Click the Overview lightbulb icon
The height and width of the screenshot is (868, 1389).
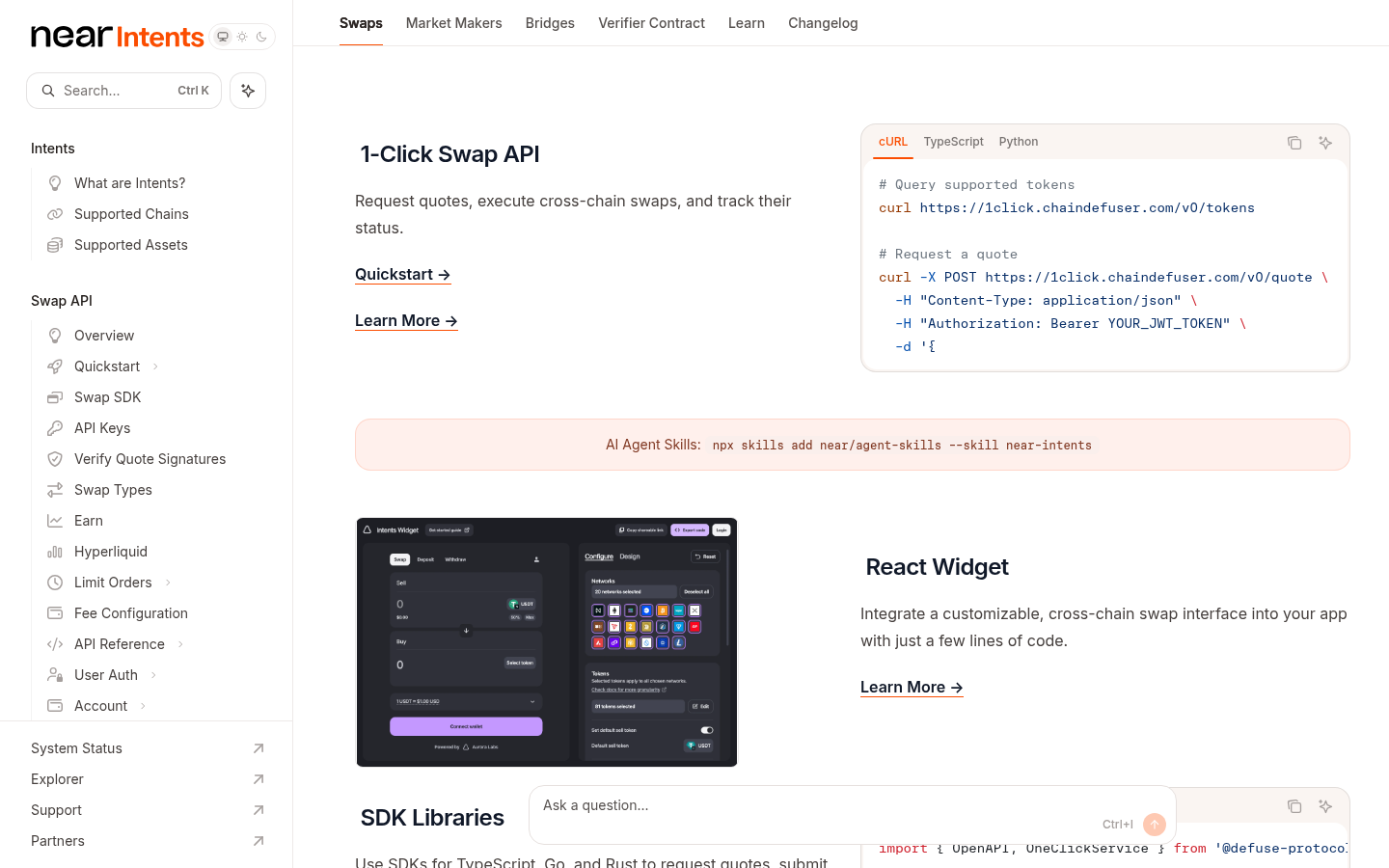(x=55, y=336)
